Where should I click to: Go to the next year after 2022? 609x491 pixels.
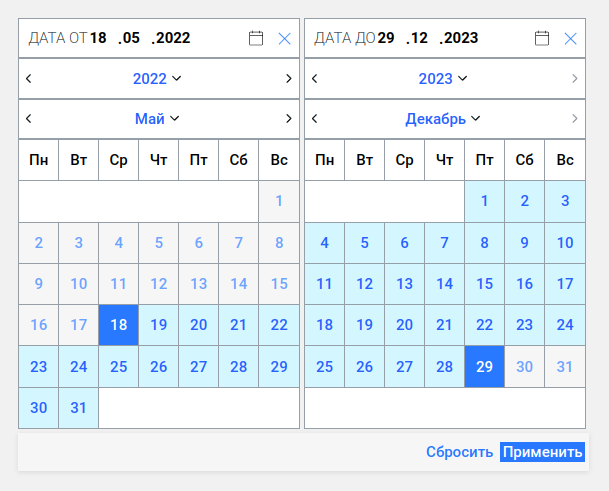(x=289, y=78)
